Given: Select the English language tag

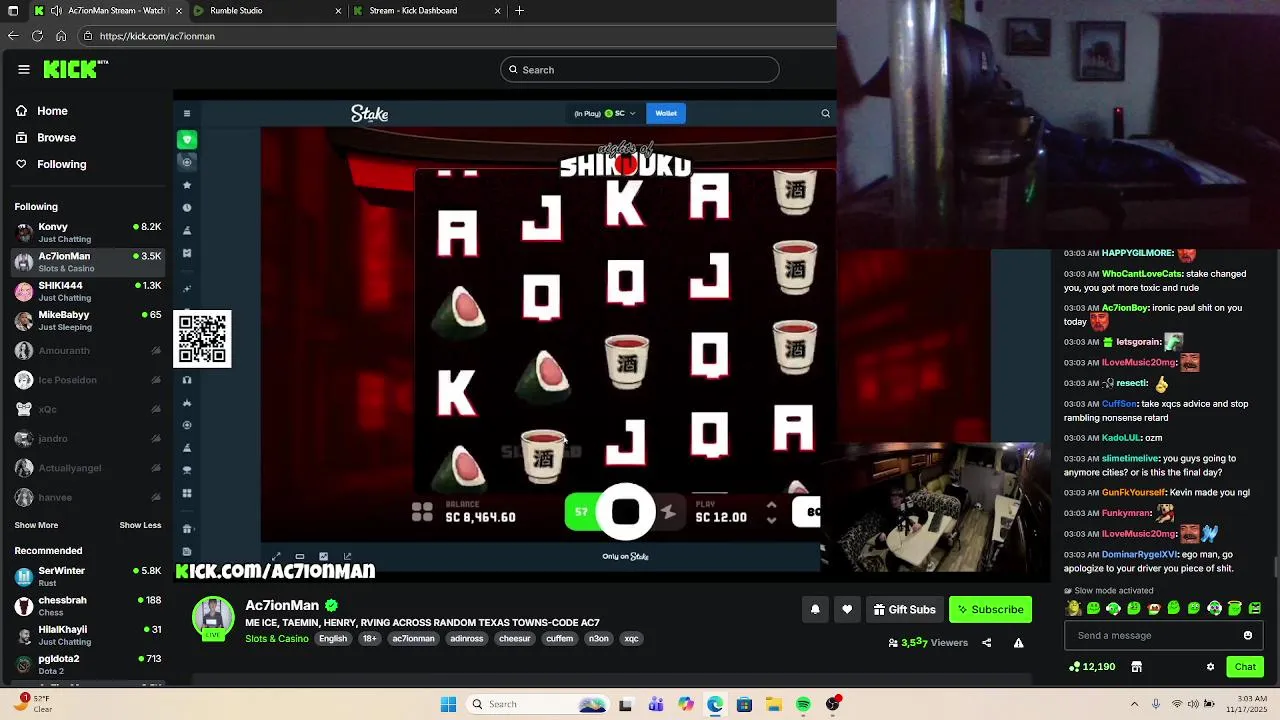Looking at the screenshot, I should pos(333,638).
